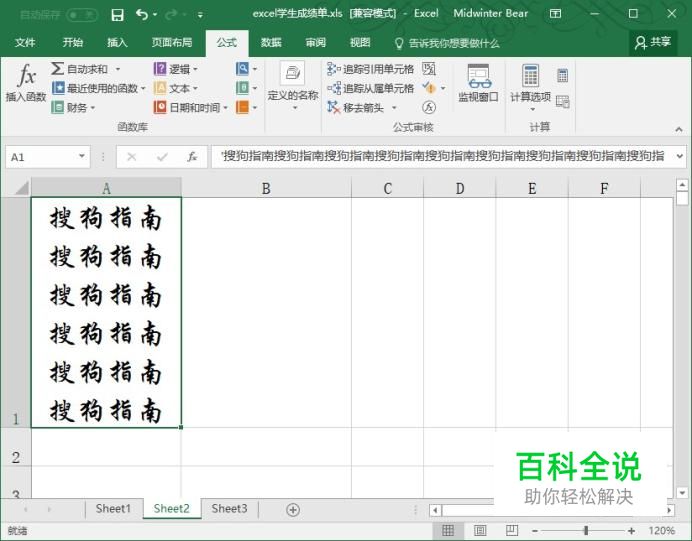
Task: Click the Defined Names icon
Action: point(293,72)
